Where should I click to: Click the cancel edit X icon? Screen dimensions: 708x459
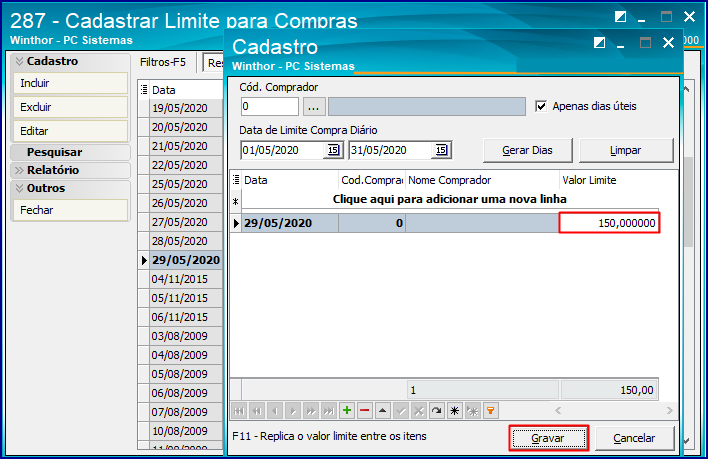(x=419, y=411)
